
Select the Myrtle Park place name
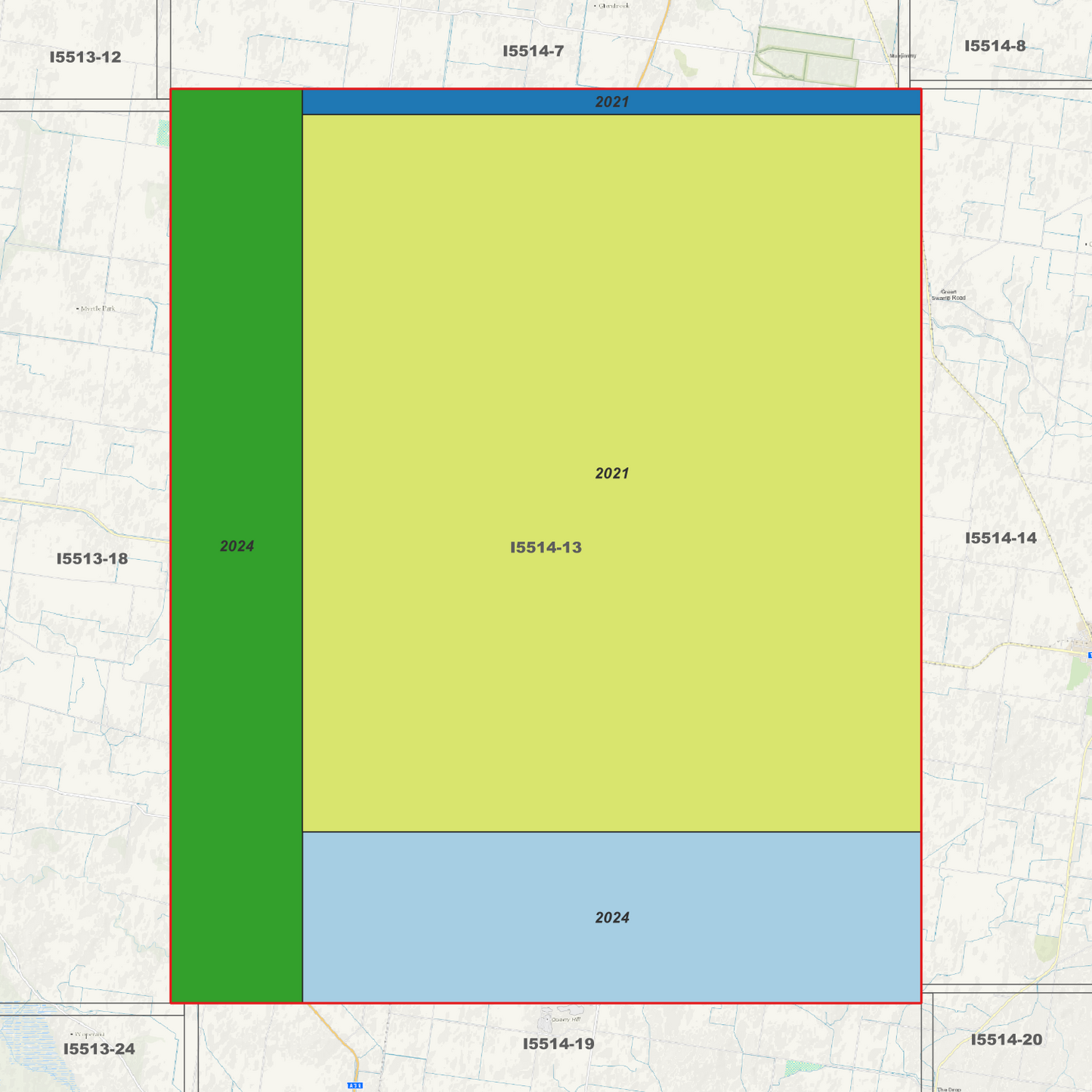coord(97,308)
